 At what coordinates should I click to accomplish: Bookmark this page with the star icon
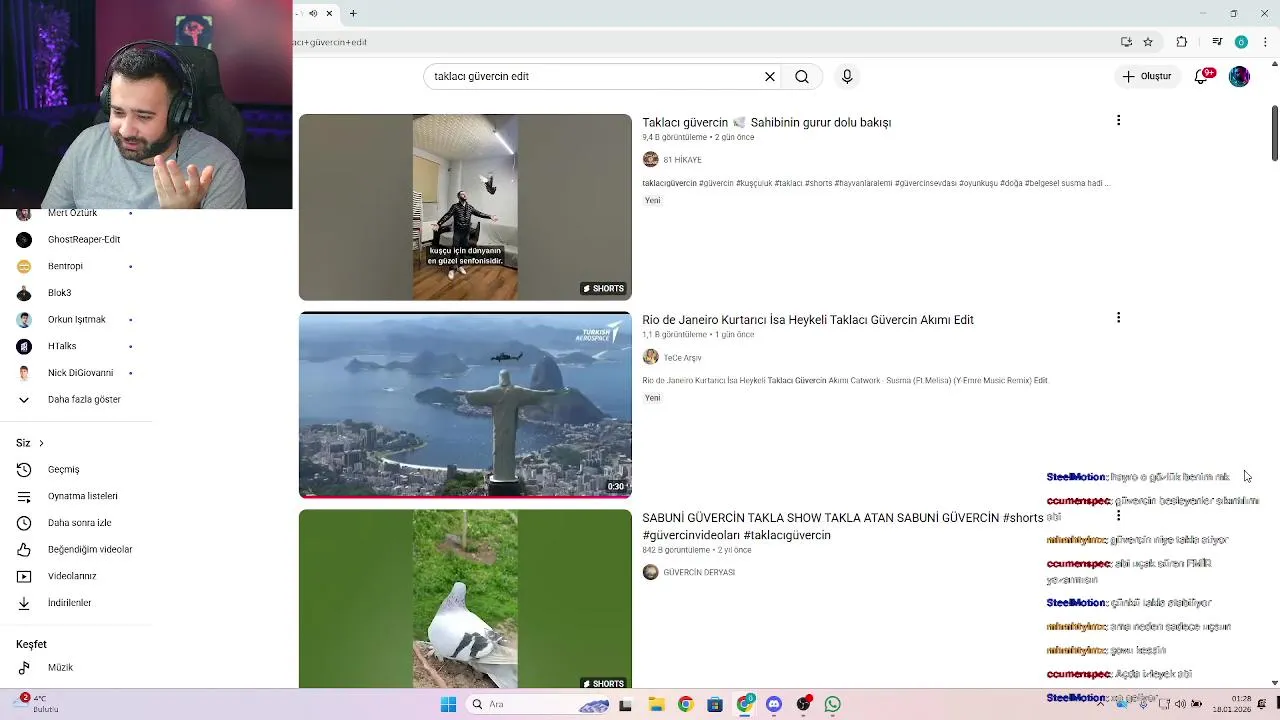pos(1148,42)
